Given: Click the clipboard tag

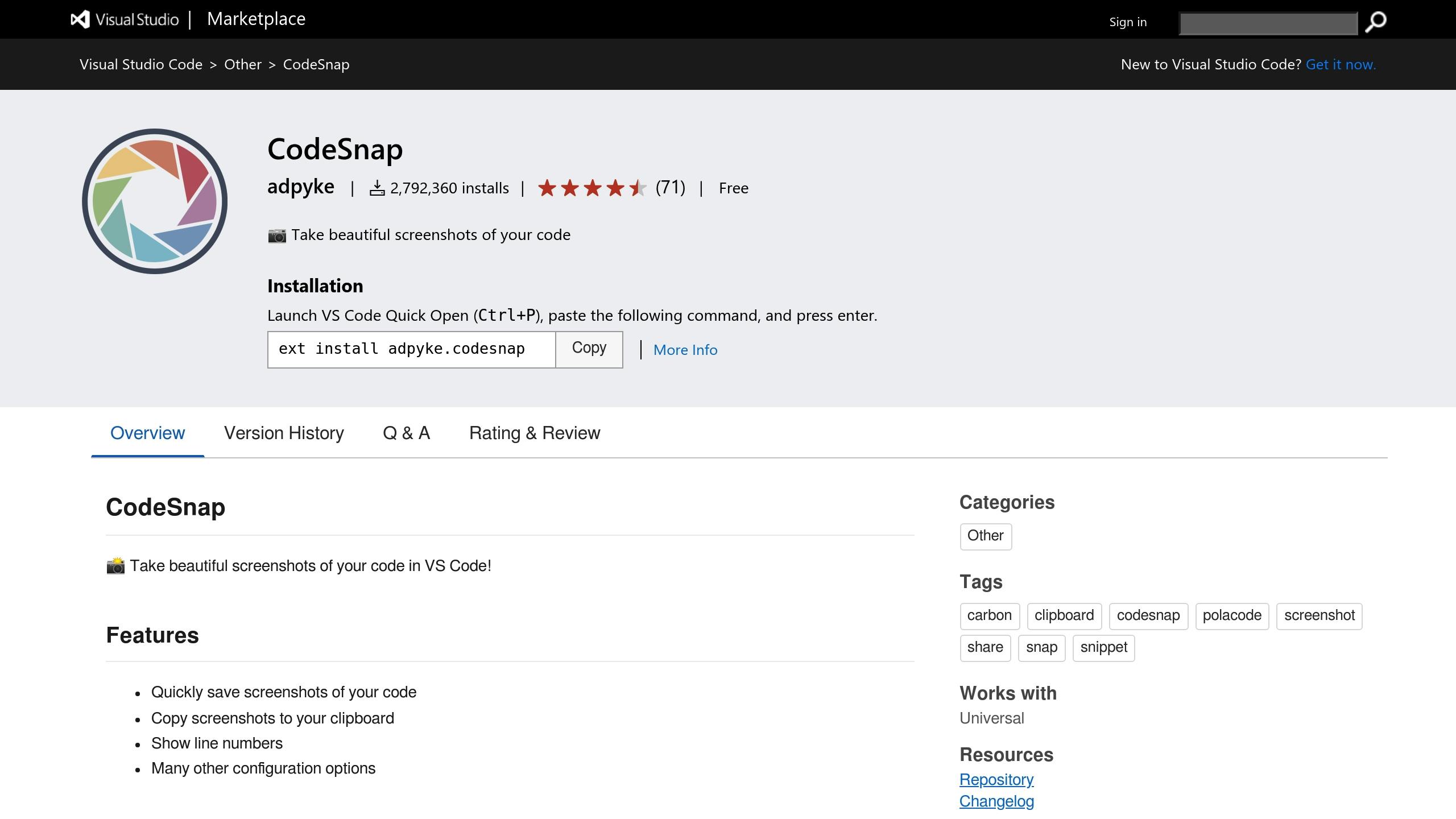Looking at the screenshot, I should [x=1064, y=616].
